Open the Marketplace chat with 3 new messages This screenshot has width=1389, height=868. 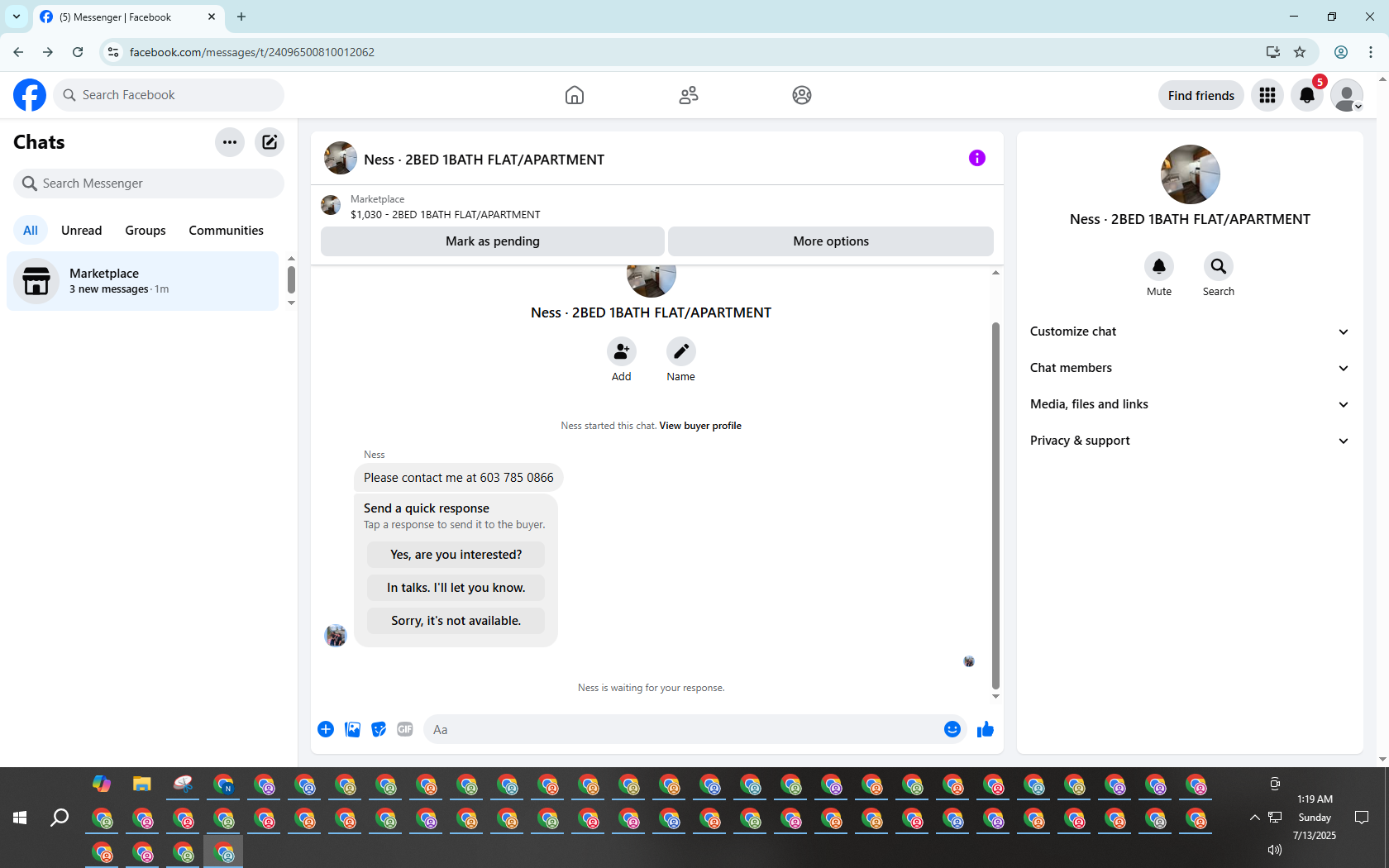pos(143,281)
